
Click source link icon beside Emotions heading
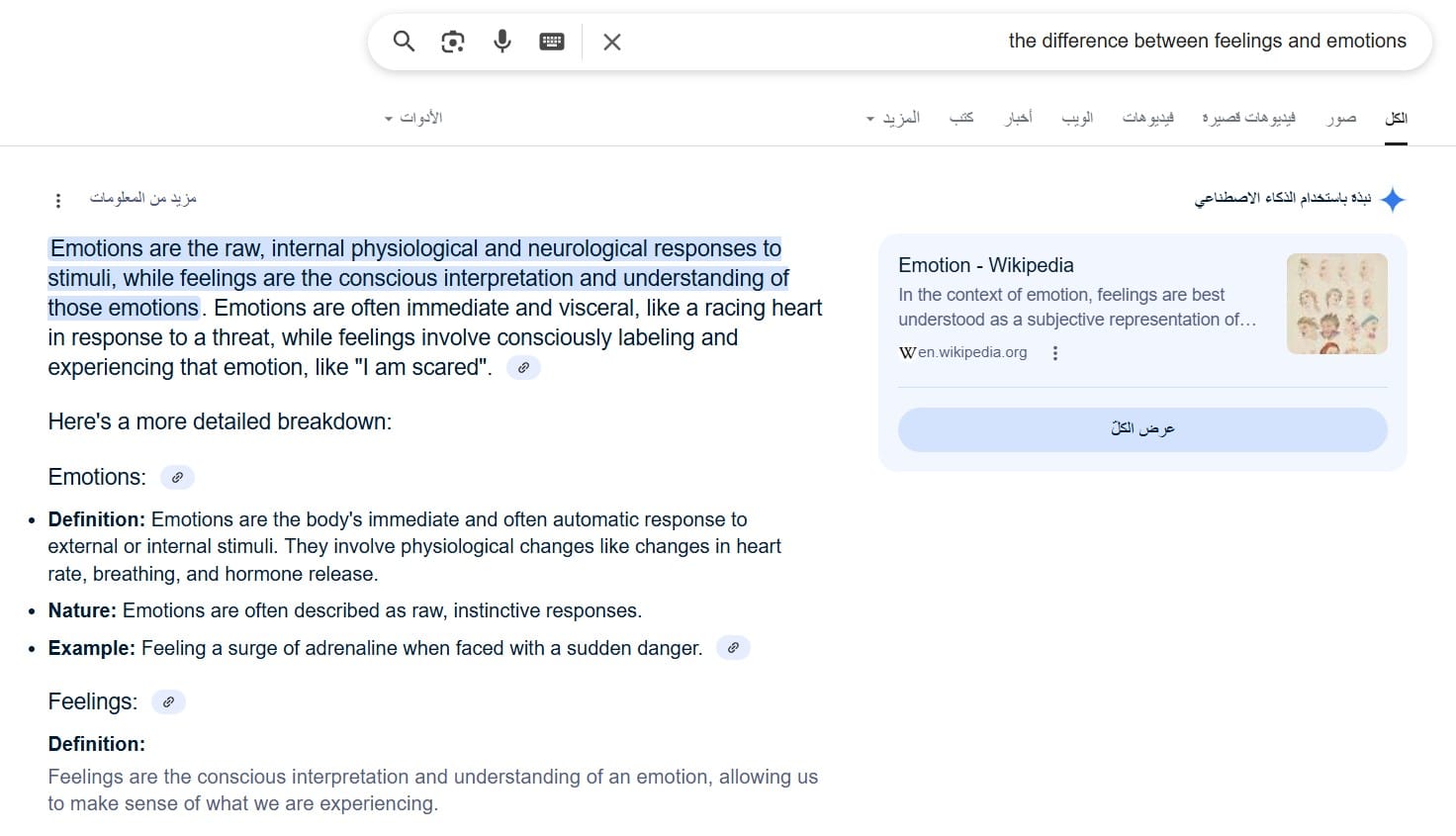(x=177, y=478)
